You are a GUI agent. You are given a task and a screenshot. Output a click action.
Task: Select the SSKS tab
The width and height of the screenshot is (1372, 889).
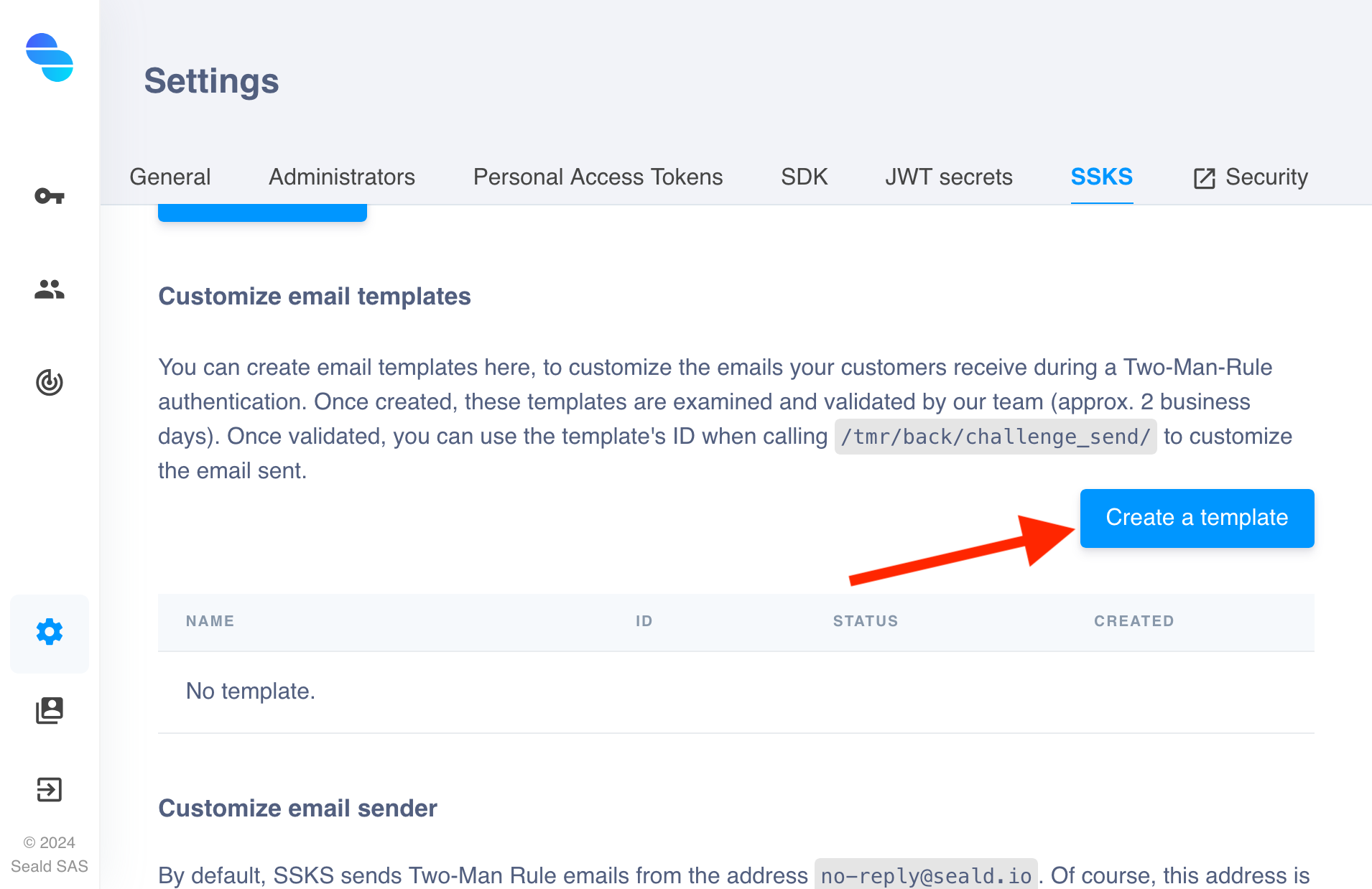(1101, 177)
